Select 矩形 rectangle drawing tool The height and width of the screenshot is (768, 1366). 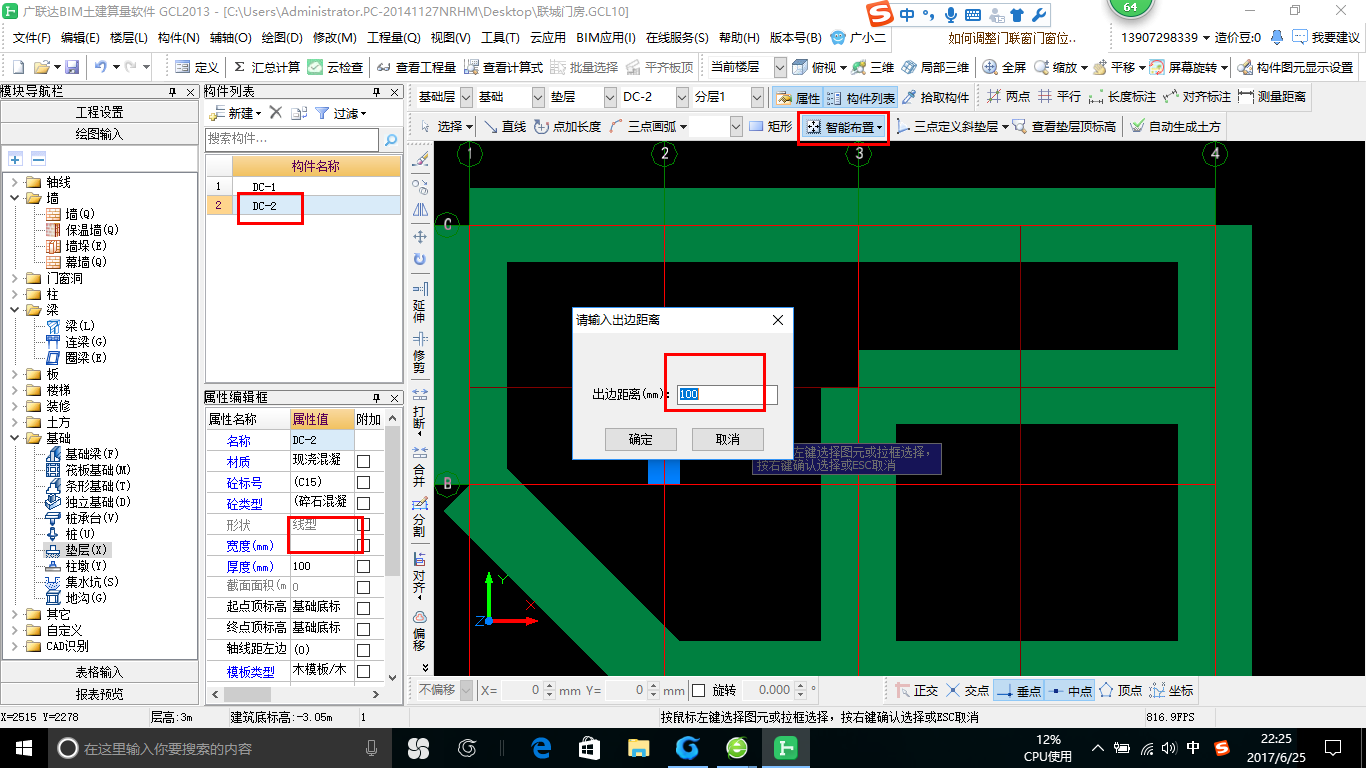[x=770, y=127]
